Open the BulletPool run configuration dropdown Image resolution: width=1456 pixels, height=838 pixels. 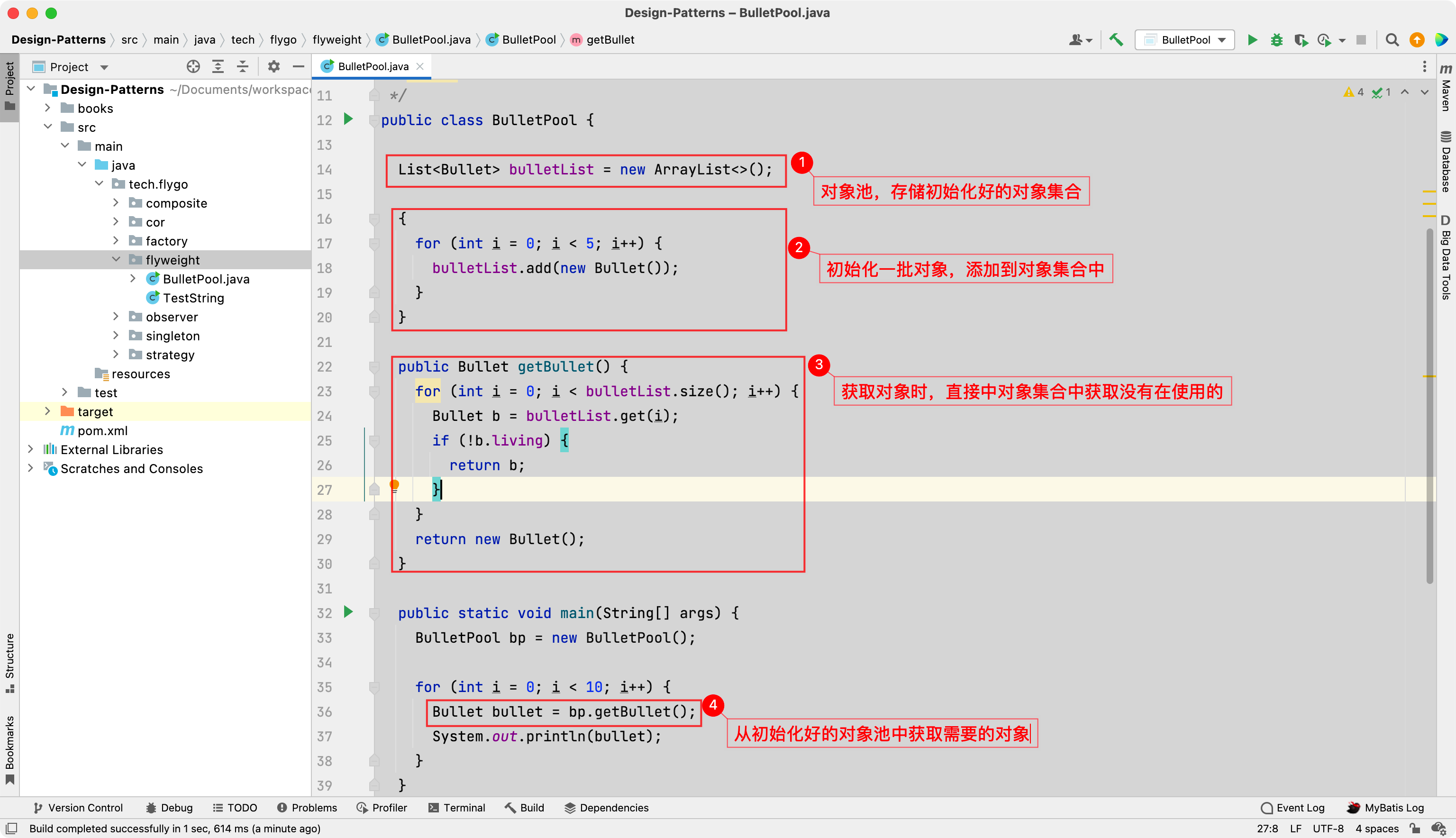click(1185, 40)
